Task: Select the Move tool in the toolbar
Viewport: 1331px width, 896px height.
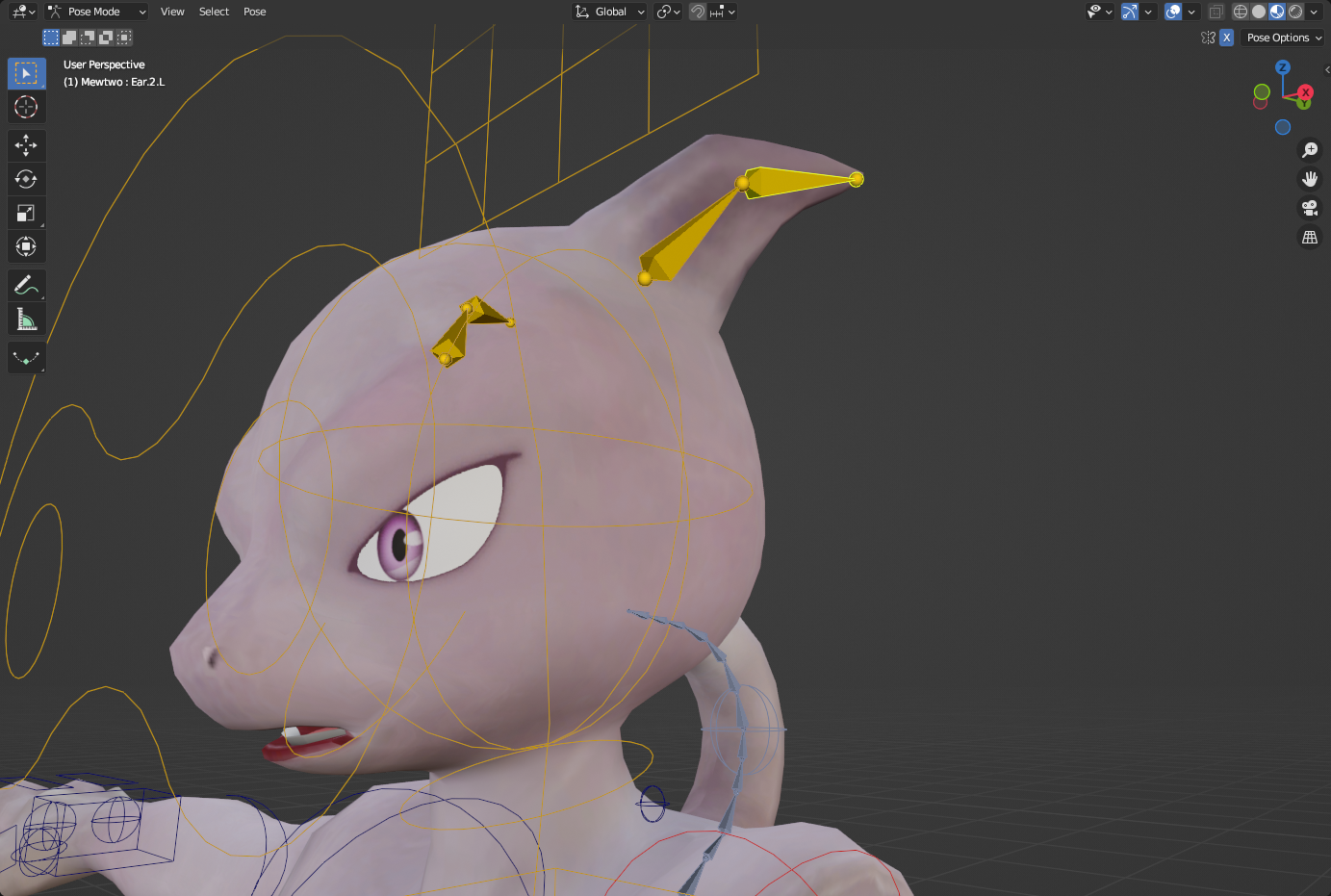Action: 26,145
